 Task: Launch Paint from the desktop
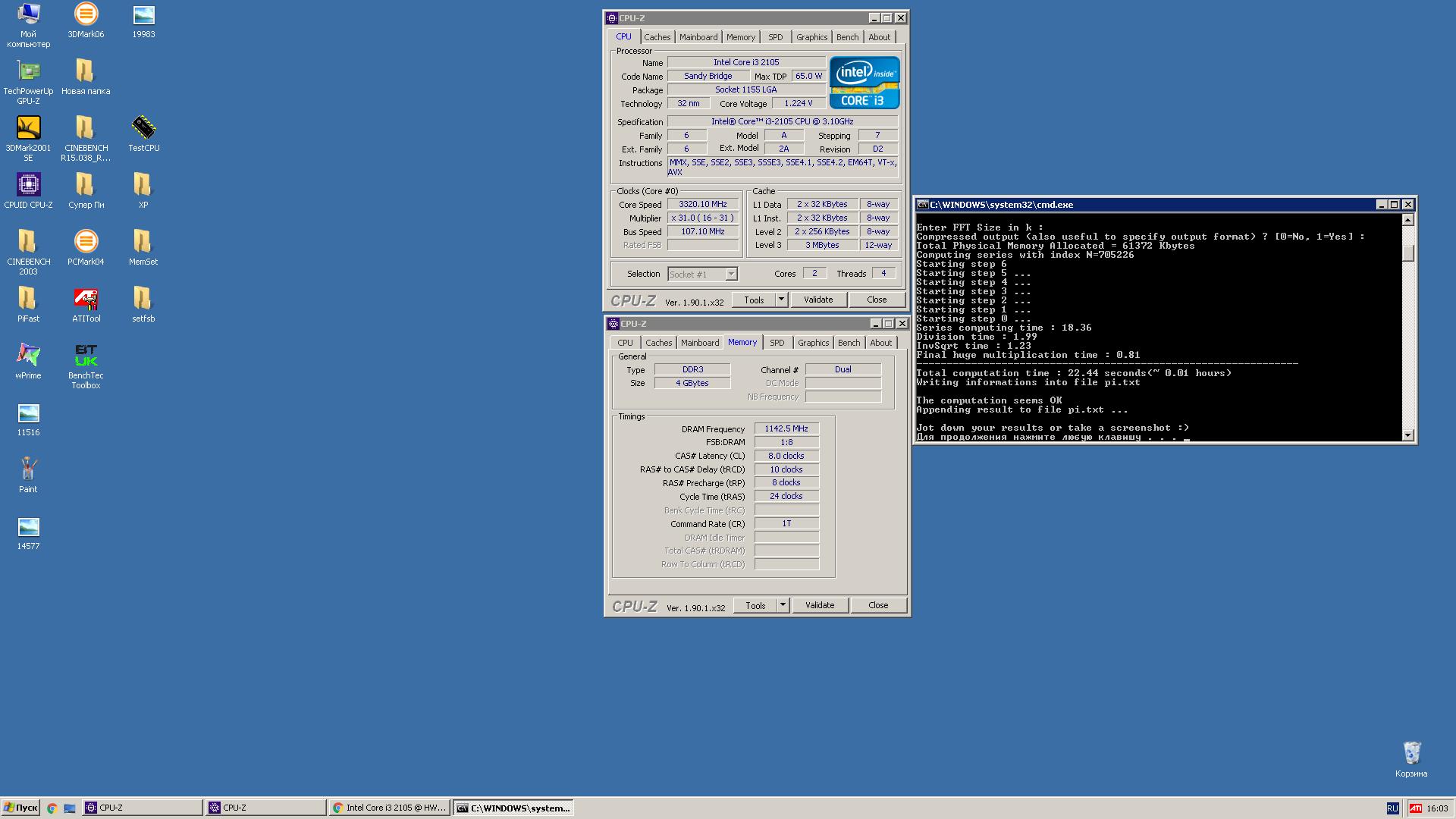point(28,475)
